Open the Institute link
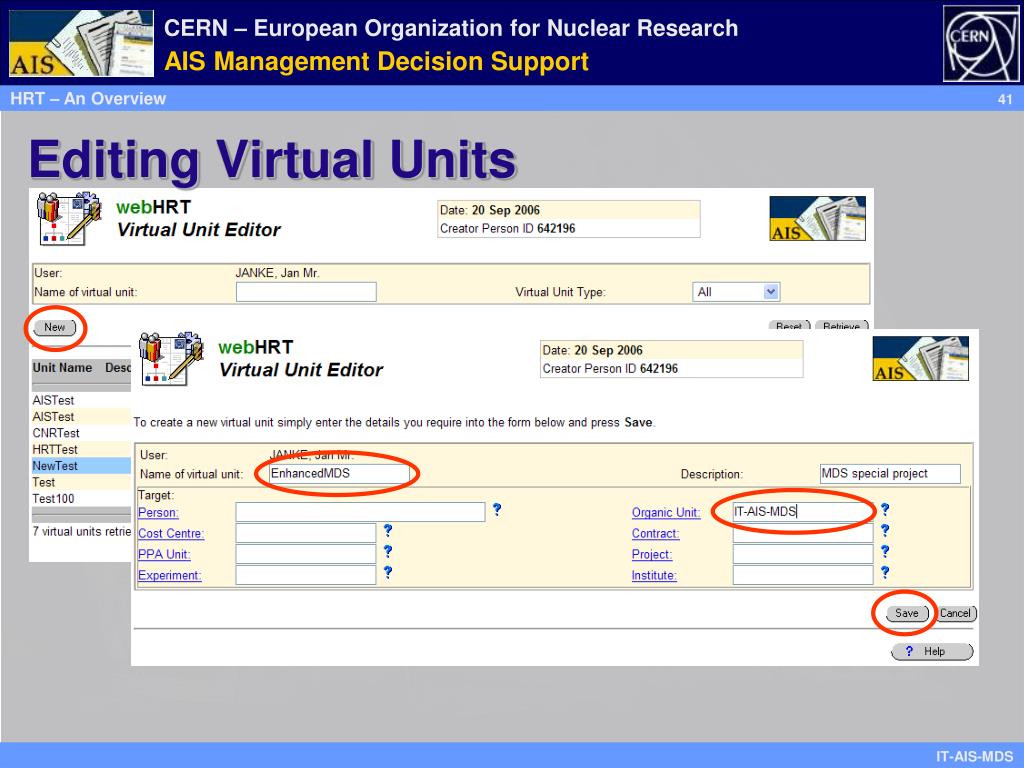Screen dimensions: 1024x768 (654, 575)
